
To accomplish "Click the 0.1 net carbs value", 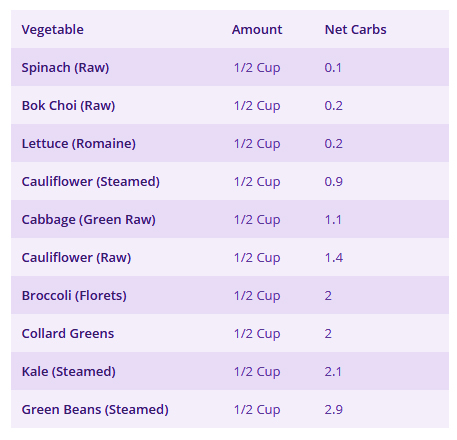I will point(333,68).
